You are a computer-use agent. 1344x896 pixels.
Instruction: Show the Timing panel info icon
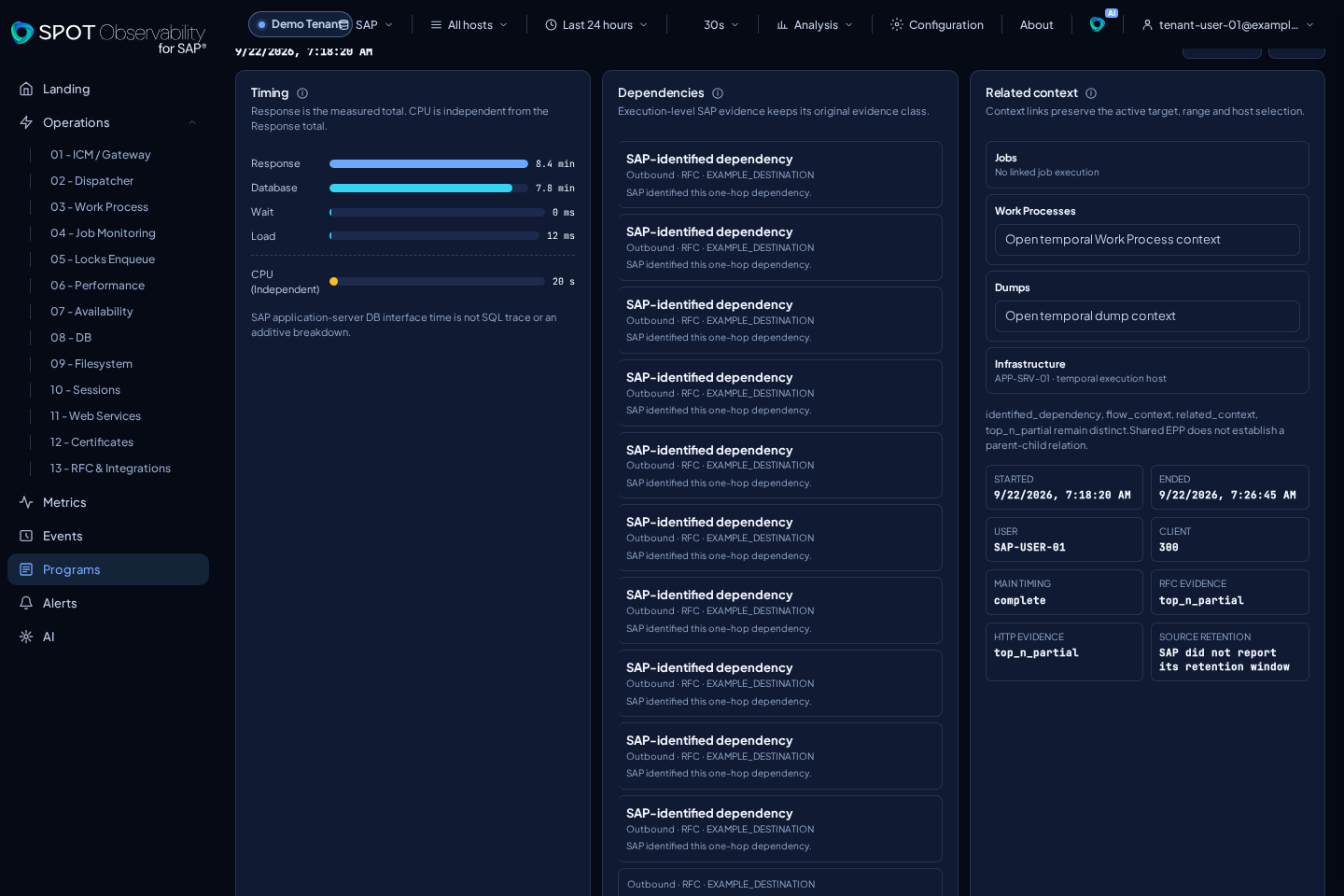pos(302,93)
